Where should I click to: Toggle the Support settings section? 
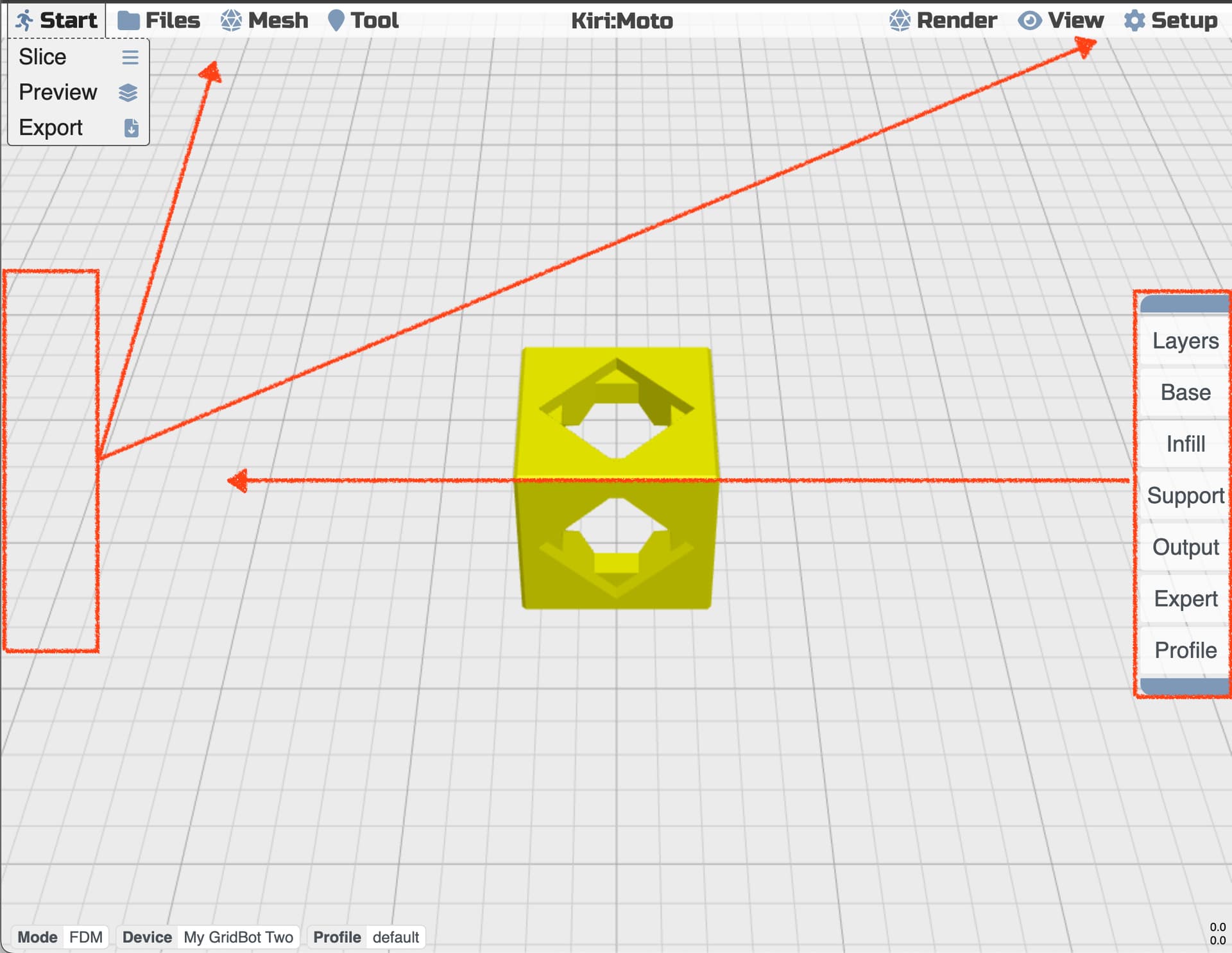click(x=1185, y=495)
